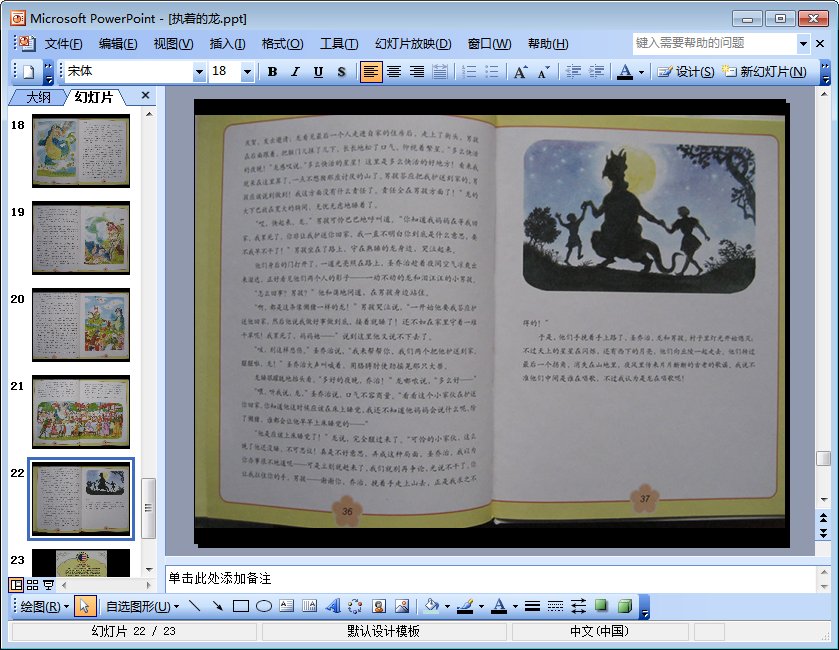Open line color dropdown arrow
The height and width of the screenshot is (650, 839).
[x=480, y=606]
